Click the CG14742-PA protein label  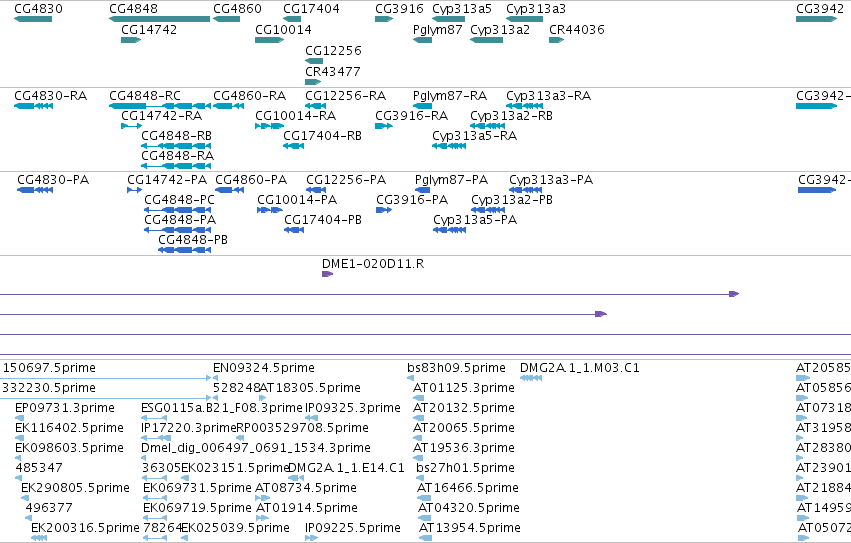[167, 180]
